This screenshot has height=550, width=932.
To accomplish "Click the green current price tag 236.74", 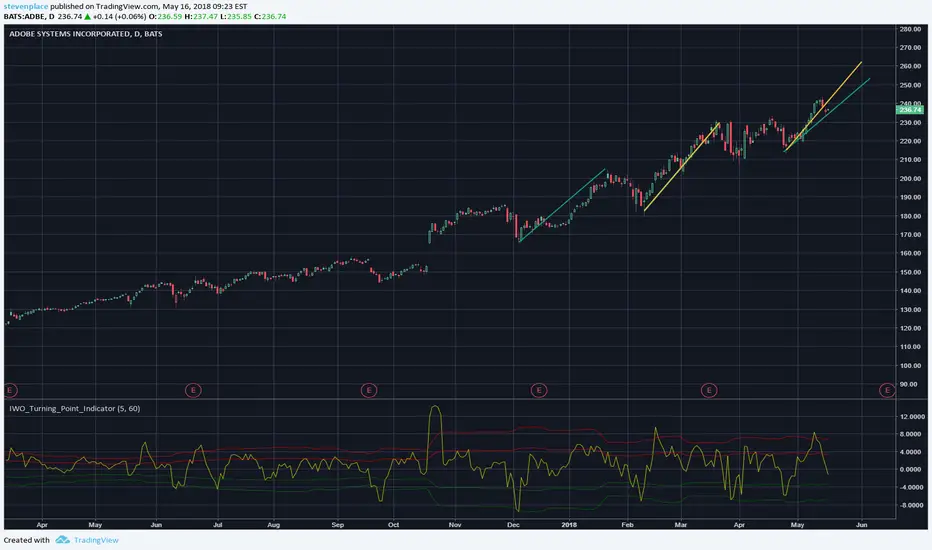I will 910,109.
